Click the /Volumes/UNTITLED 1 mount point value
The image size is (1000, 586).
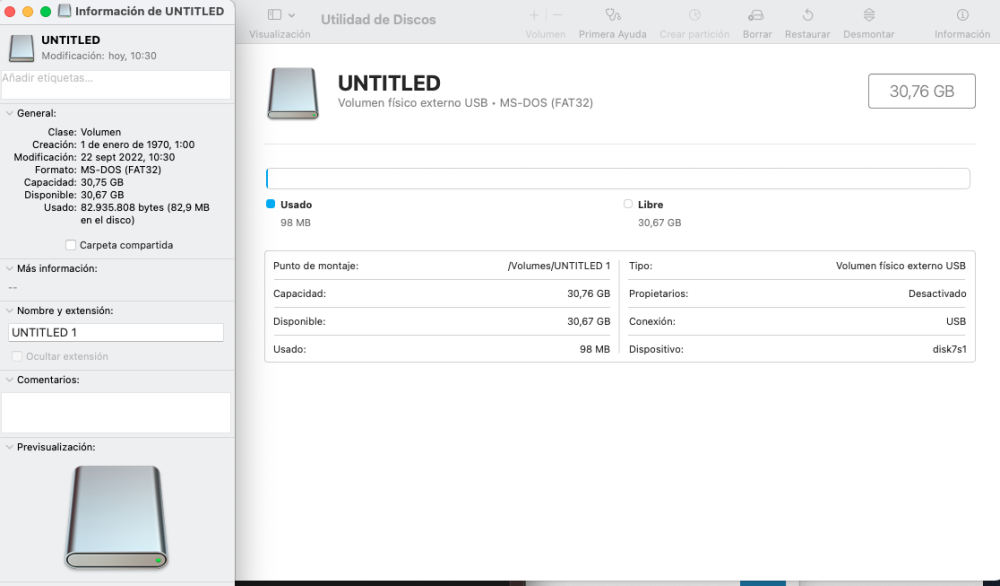coord(559,266)
